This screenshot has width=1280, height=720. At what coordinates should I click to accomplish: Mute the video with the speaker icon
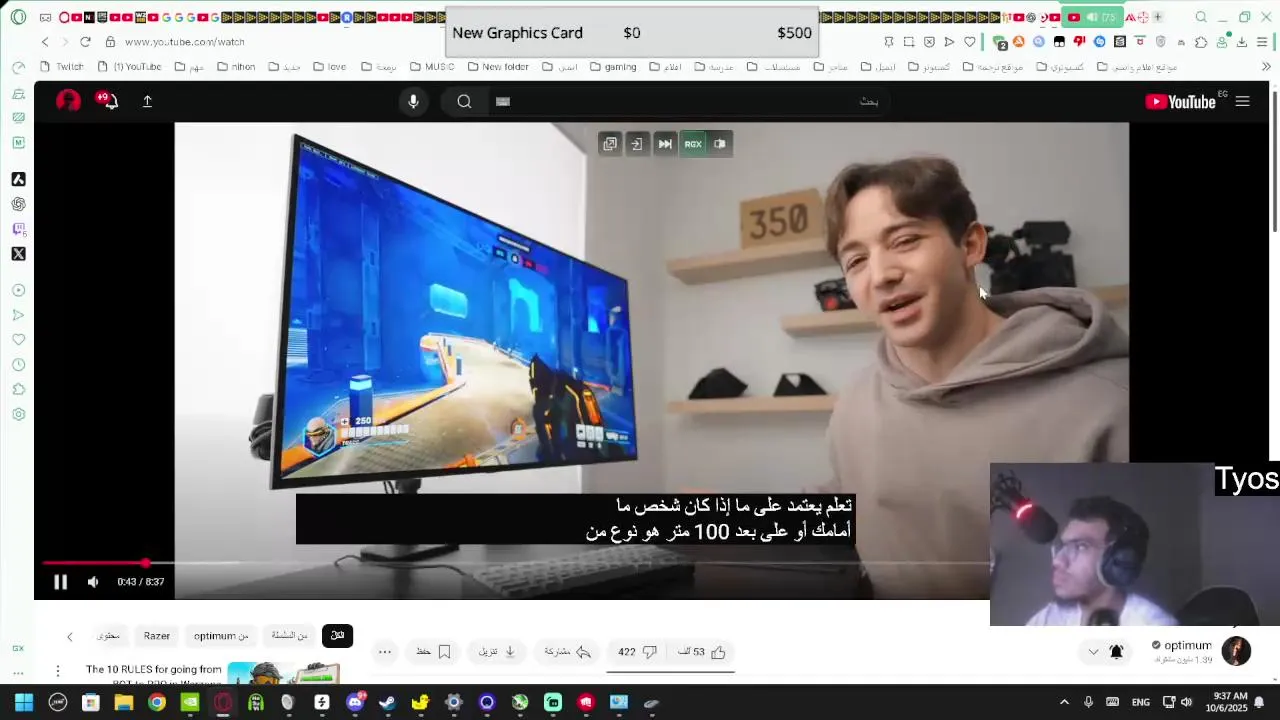tap(93, 582)
